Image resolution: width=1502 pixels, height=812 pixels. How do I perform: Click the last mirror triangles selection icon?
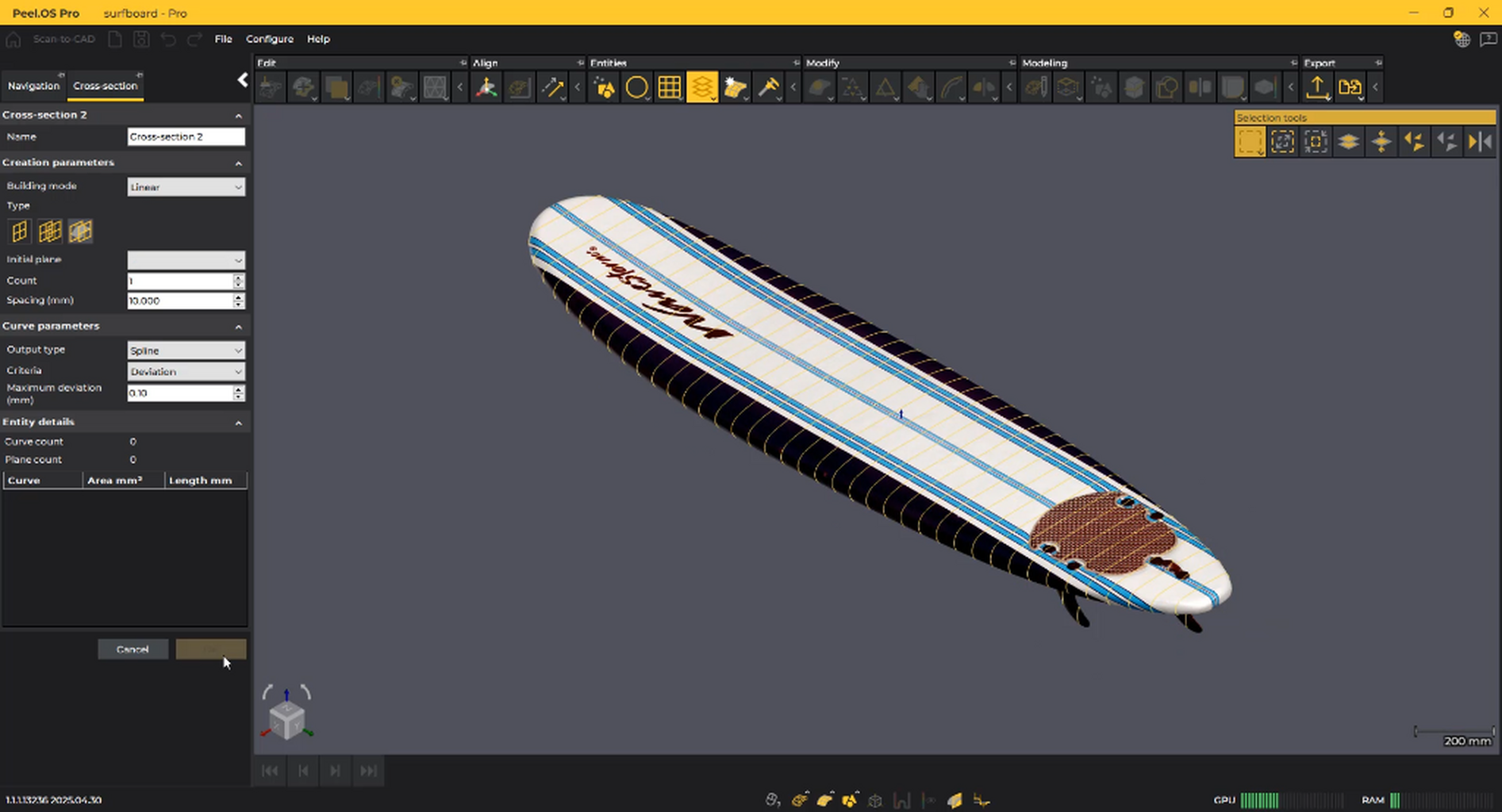point(1480,142)
